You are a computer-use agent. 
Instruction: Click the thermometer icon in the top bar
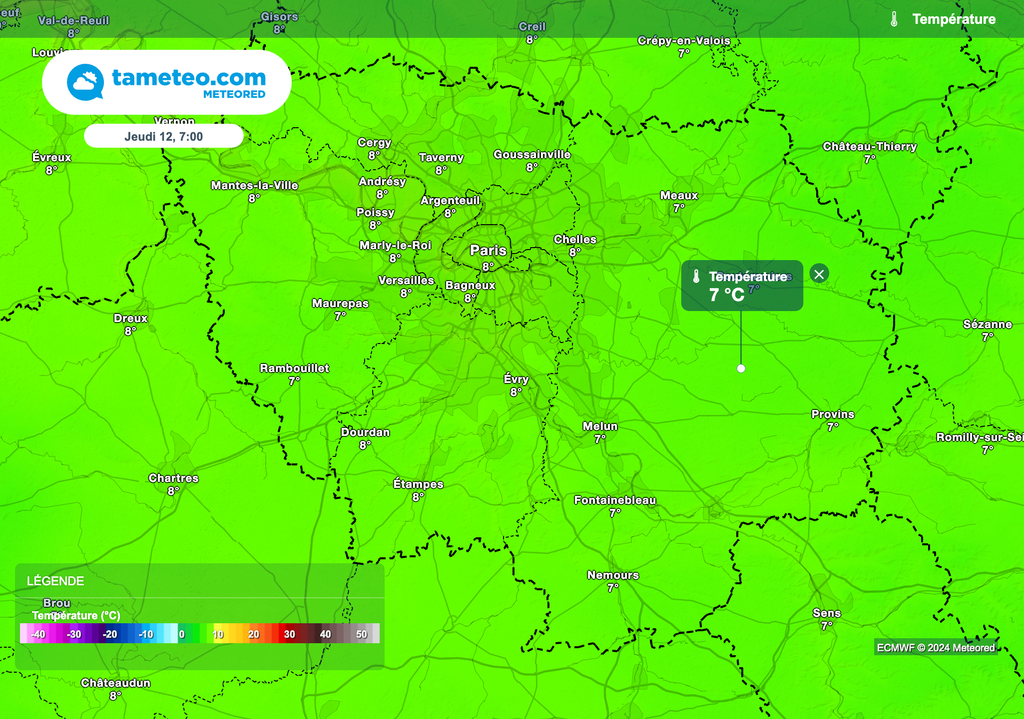pyautogui.click(x=894, y=19)
